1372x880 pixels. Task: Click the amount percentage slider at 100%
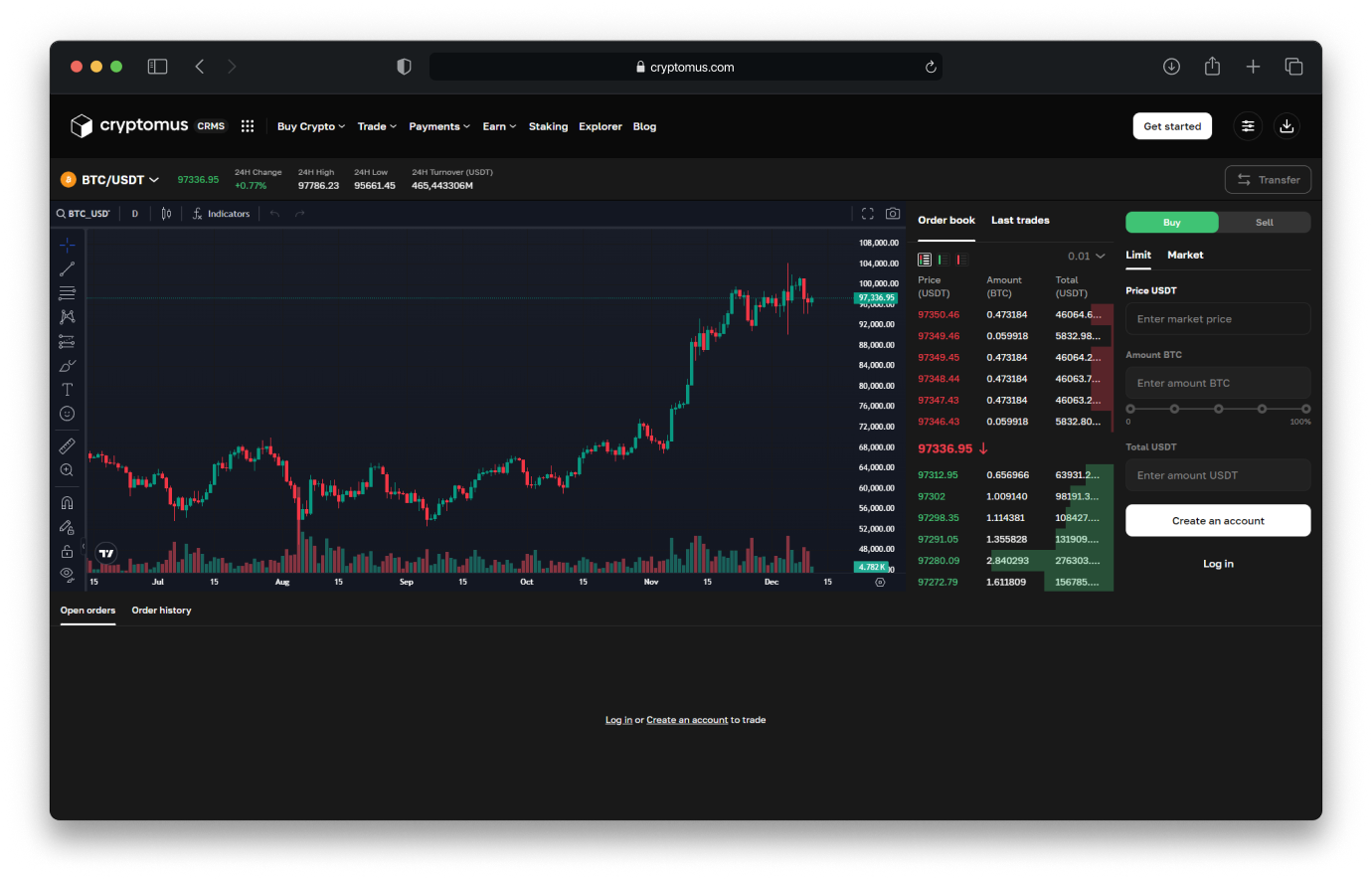click(x=1306, y=408)
